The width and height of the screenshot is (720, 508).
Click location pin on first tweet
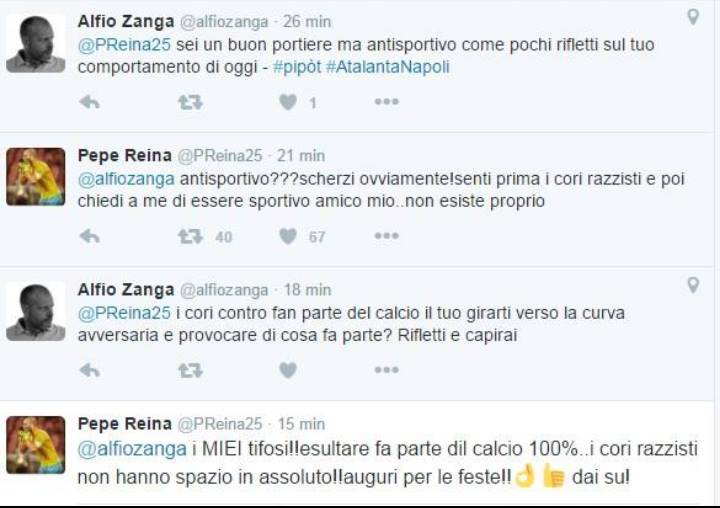(x=693, y=17)
